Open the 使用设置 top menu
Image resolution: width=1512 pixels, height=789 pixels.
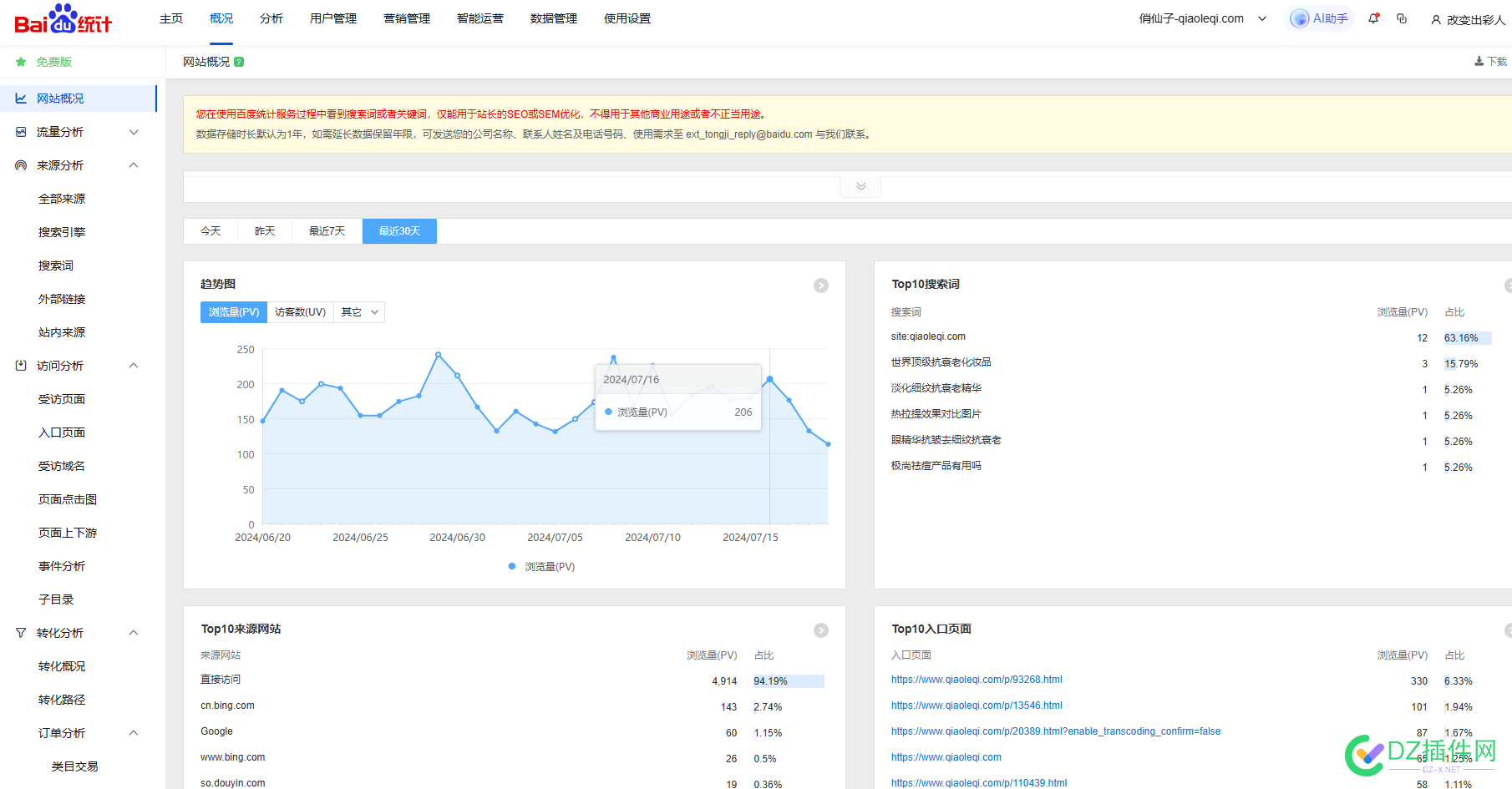pyautogui.click(x=627, y=18)
